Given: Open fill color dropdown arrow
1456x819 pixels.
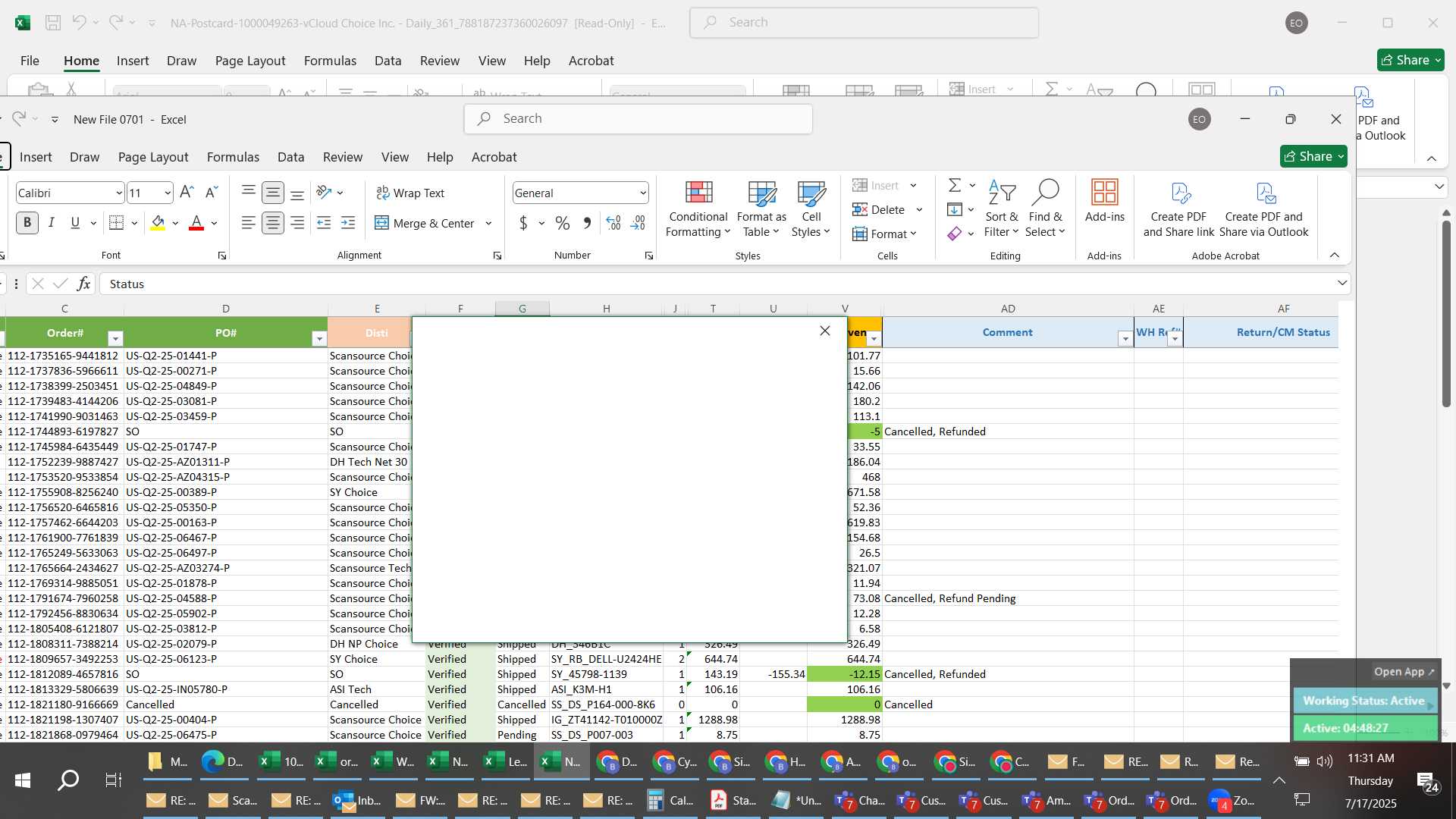Looking at the screenshot, I should coord(175,223).
